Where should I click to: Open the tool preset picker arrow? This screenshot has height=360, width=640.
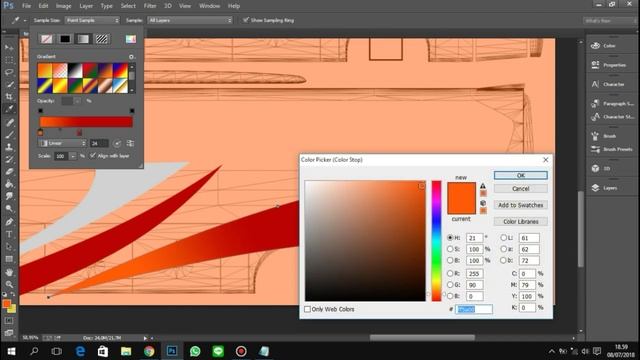[x=25, y=20]
